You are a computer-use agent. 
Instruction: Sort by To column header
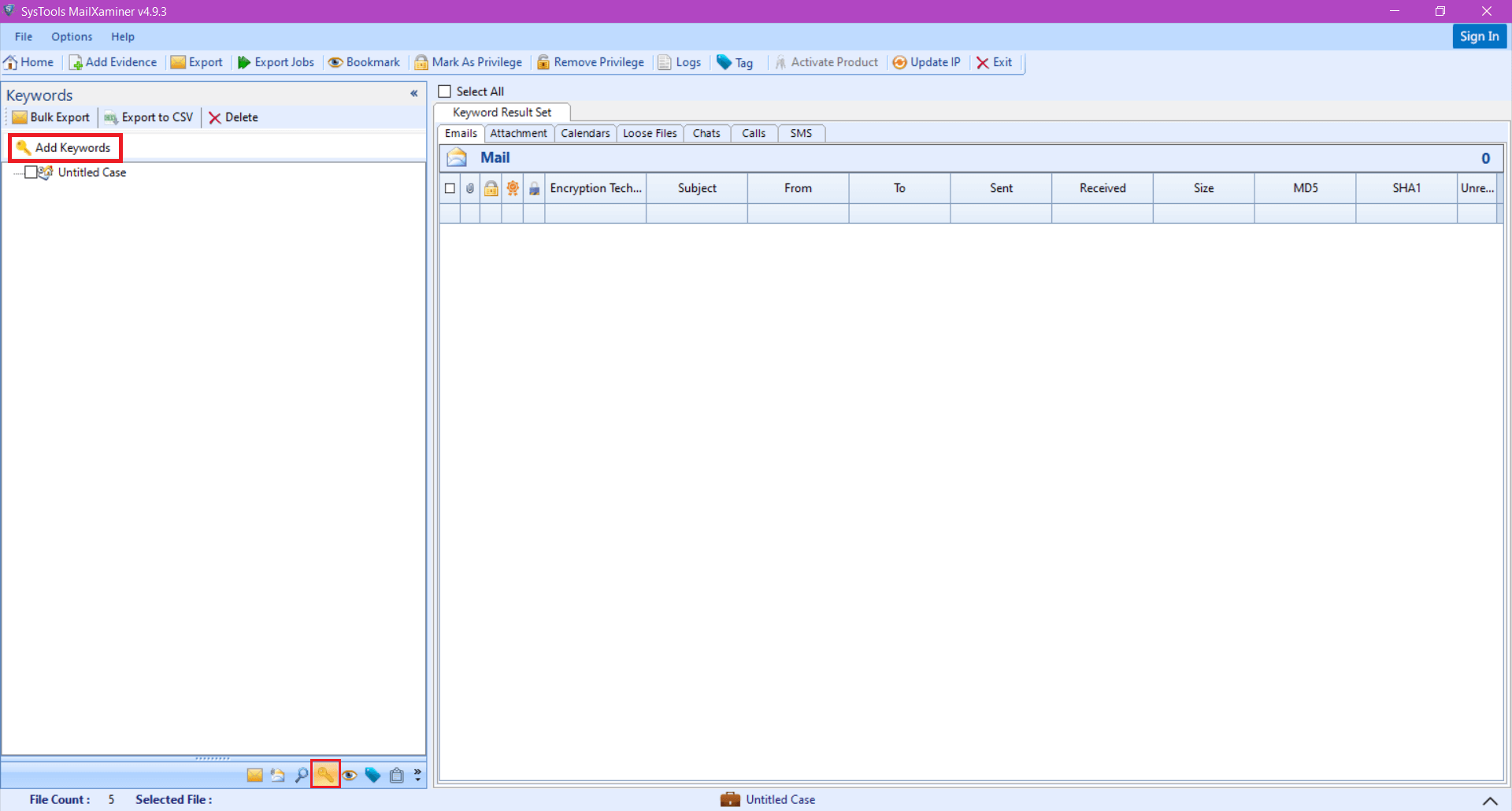899,188
